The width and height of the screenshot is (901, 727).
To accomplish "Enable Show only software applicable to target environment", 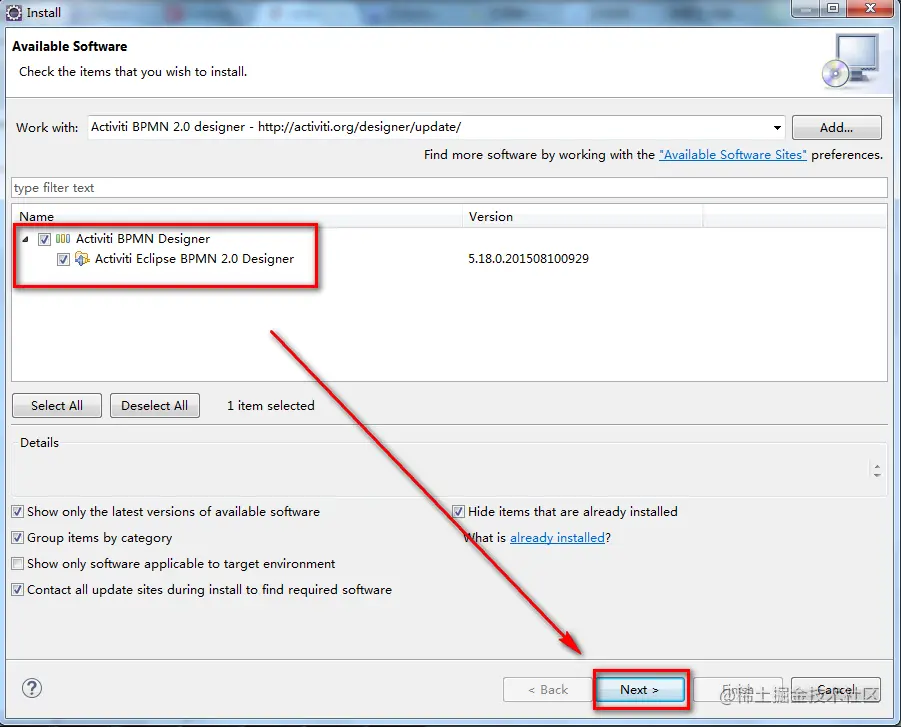I will [18, 563].
